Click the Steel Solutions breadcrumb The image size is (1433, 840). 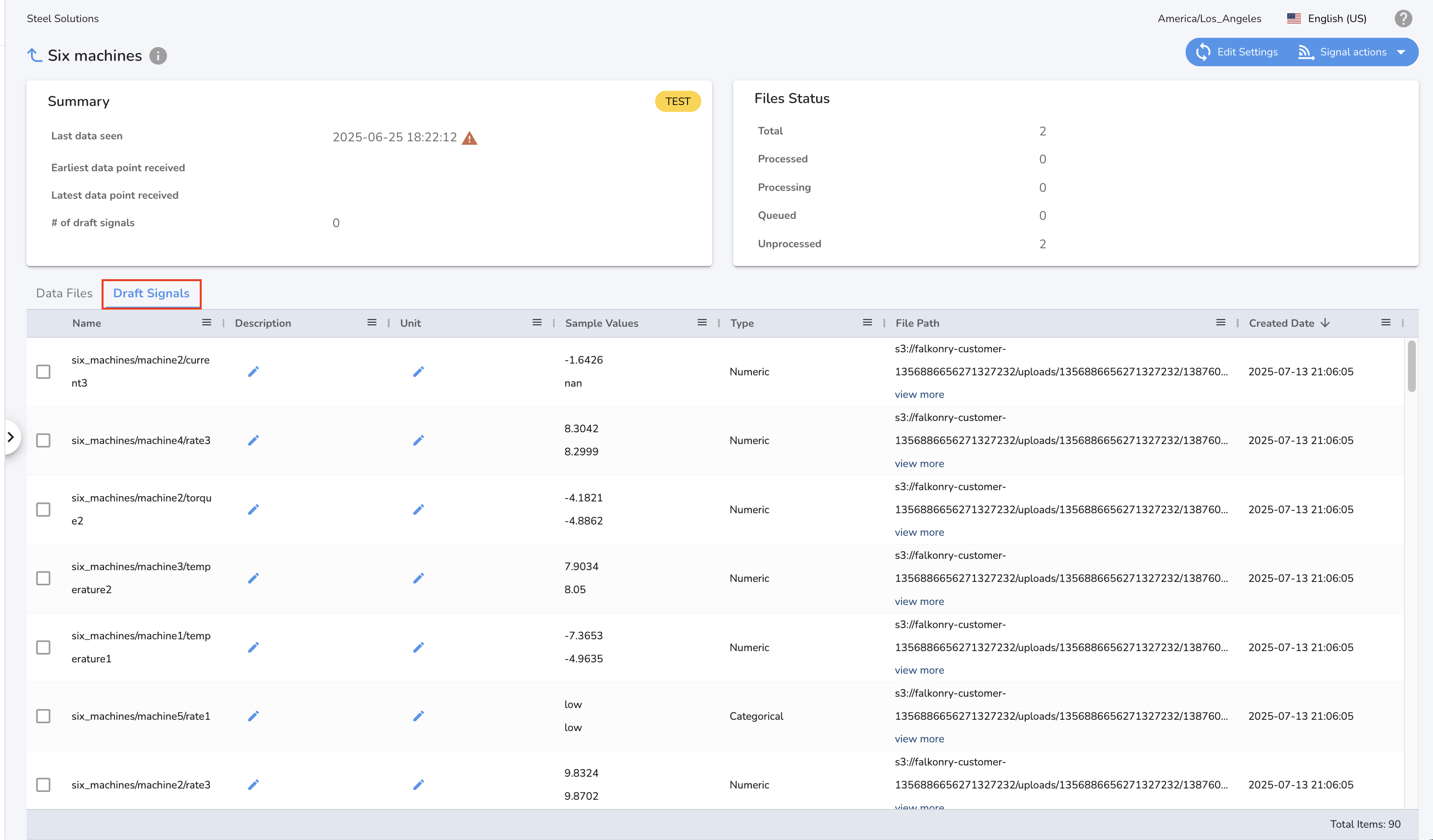coord(62,18)
